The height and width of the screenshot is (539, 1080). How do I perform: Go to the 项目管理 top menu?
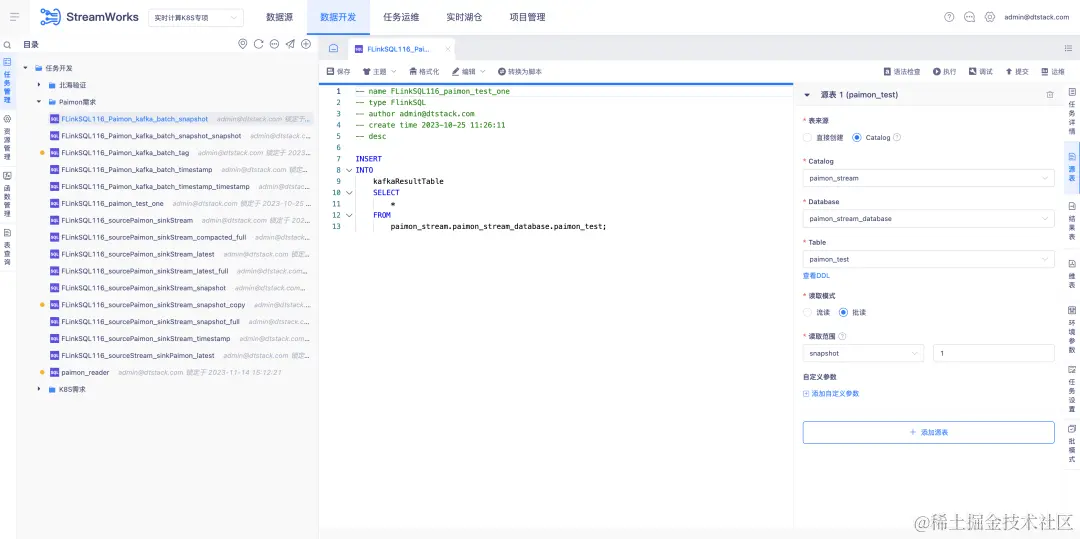point(527,17)
